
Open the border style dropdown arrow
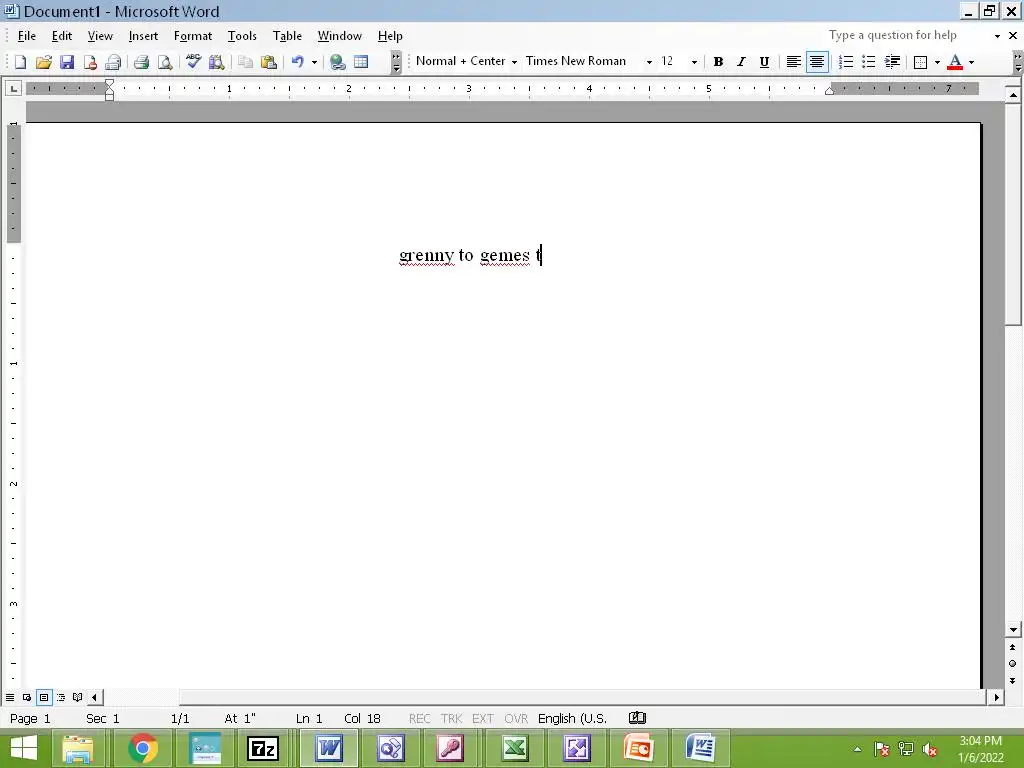[x=937, y=62]
